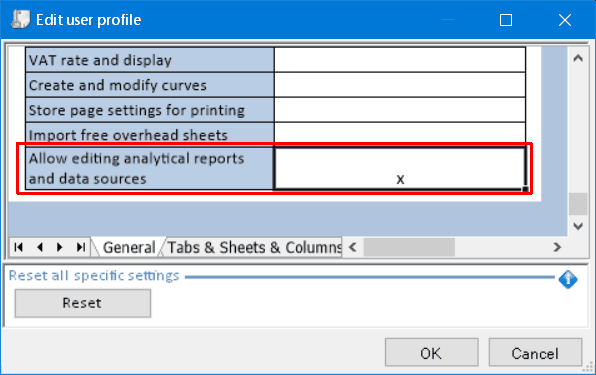Go to last sheet tab arrow
596x375 pixels.
81,247
